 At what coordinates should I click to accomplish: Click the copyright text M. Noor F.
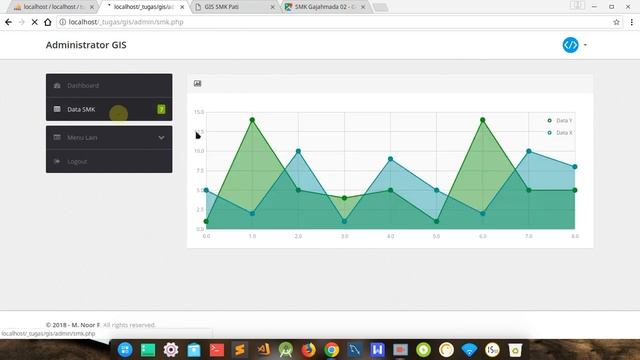86,325
